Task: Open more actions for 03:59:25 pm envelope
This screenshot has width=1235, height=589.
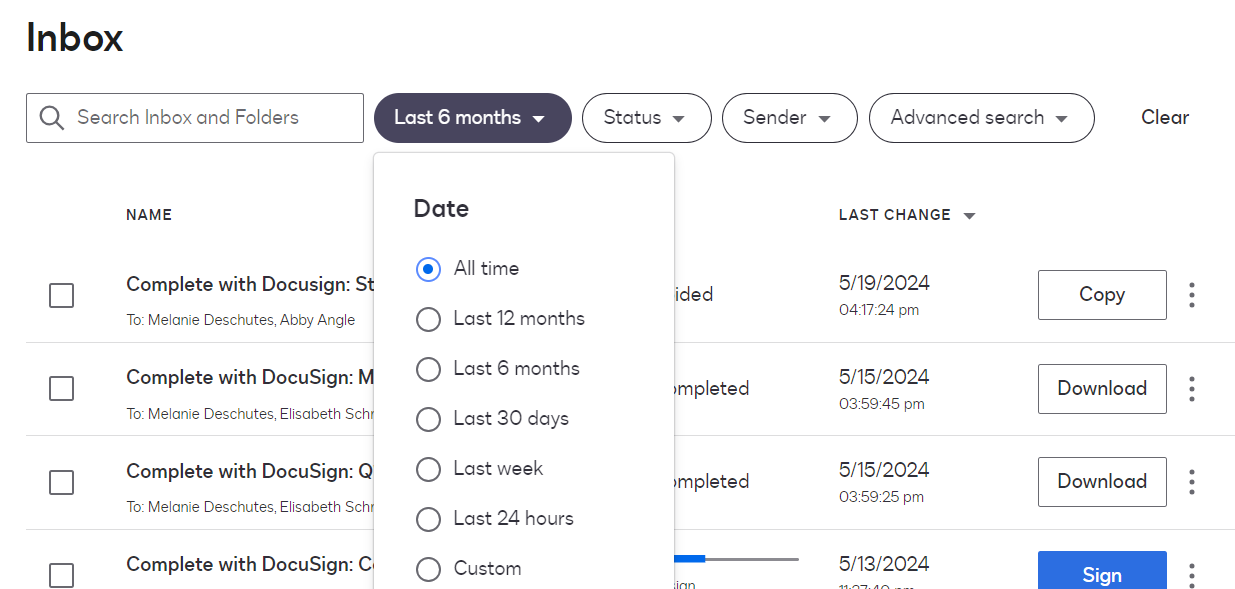Action: point(1191,482)
